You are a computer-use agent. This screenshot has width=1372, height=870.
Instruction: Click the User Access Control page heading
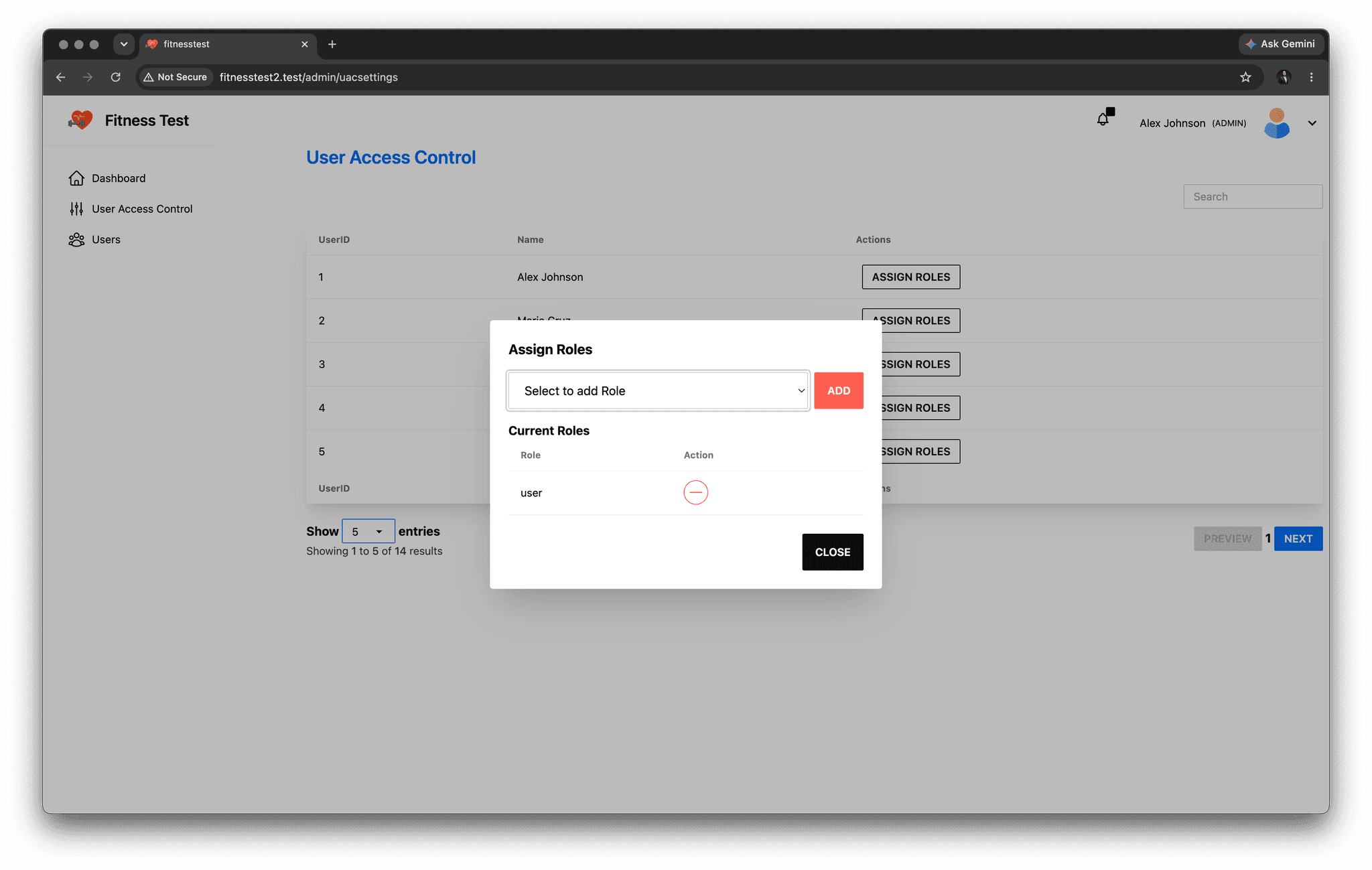tap(391, 157)
